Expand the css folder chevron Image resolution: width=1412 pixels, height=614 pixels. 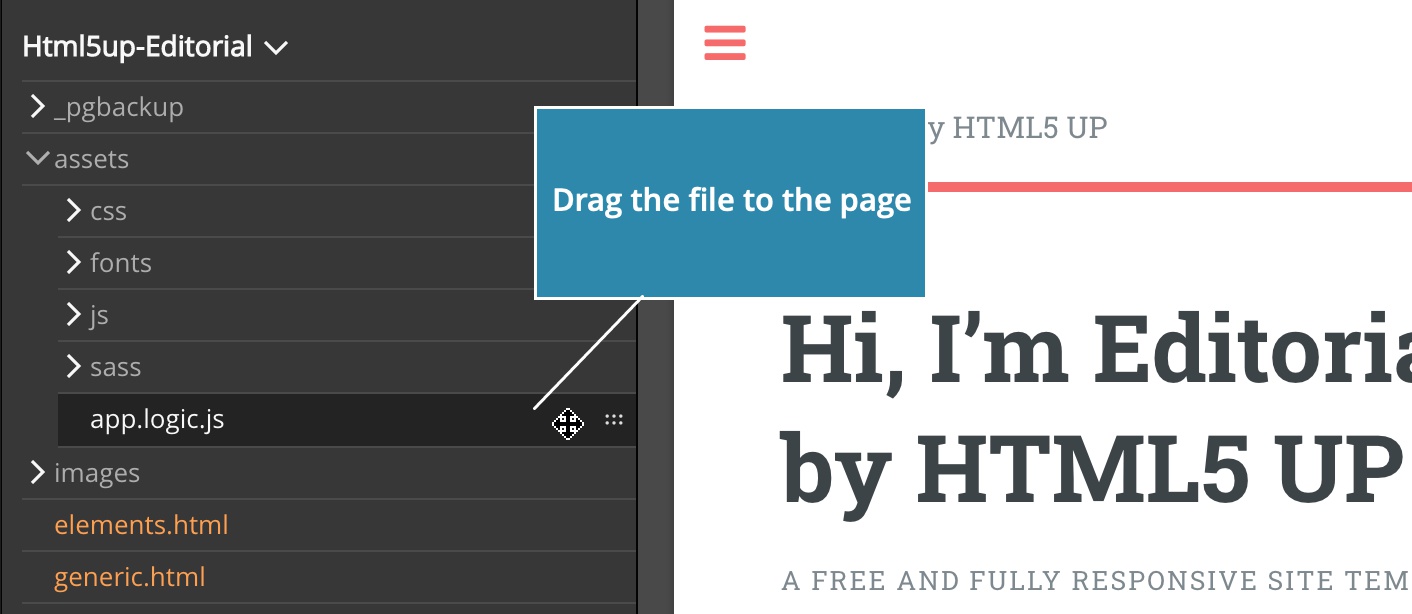click(x=73, y=210)
